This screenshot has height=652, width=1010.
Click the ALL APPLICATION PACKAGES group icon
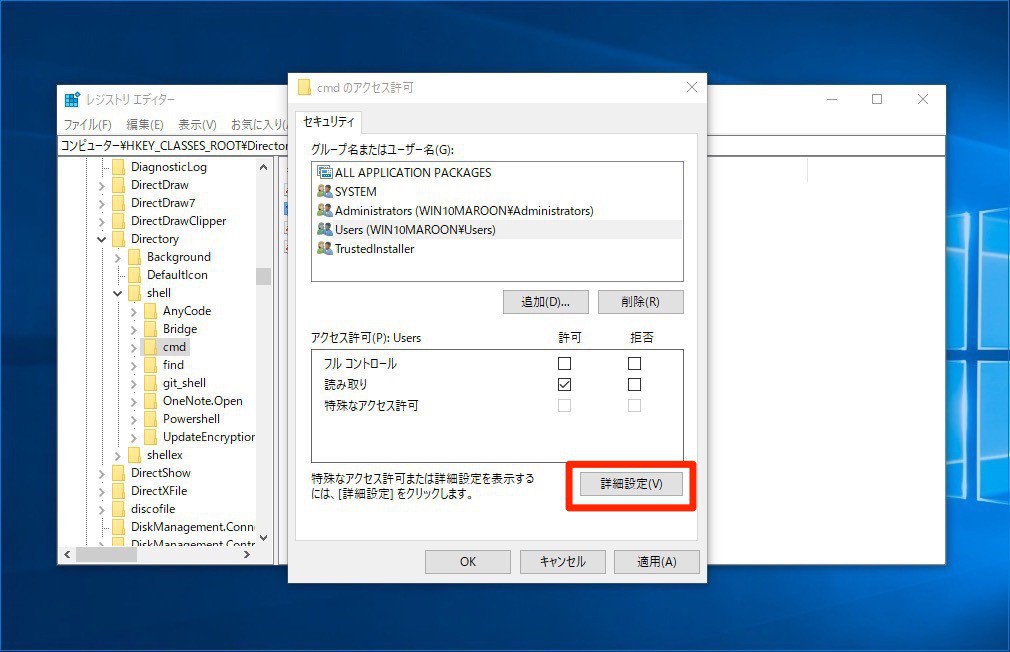(325, 172)
